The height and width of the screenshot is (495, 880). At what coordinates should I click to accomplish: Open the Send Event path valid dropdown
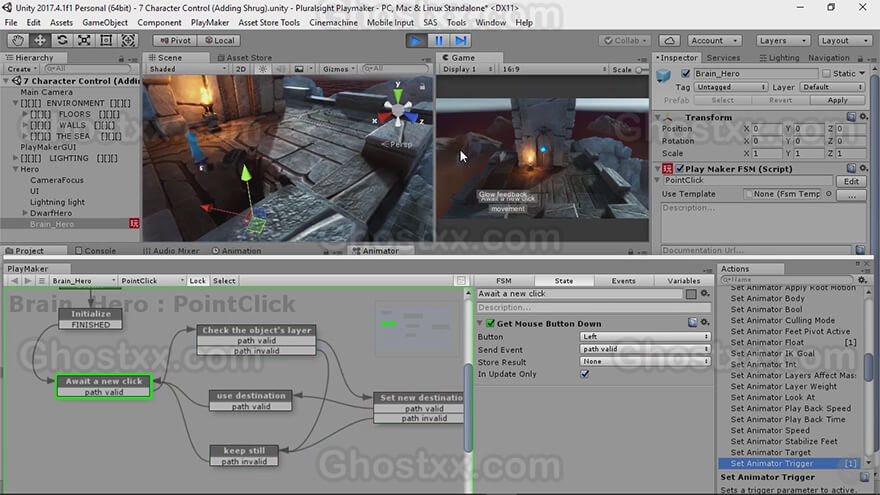tap(645, 349)
